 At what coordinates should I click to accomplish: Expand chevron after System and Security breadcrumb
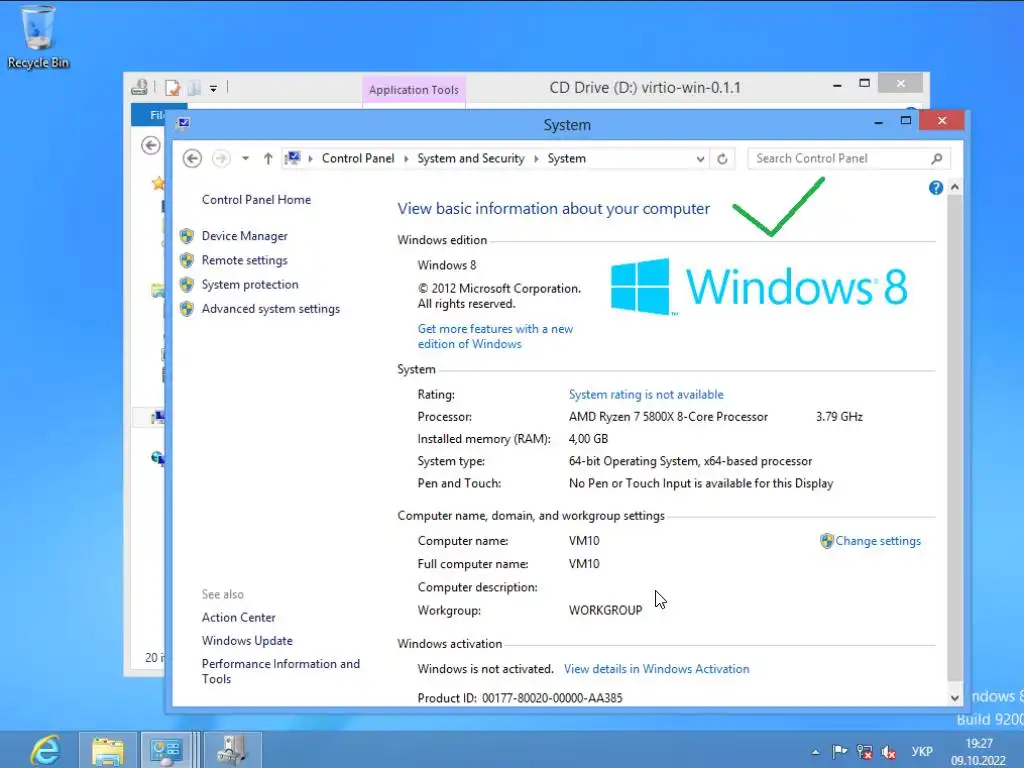point(536,159)
